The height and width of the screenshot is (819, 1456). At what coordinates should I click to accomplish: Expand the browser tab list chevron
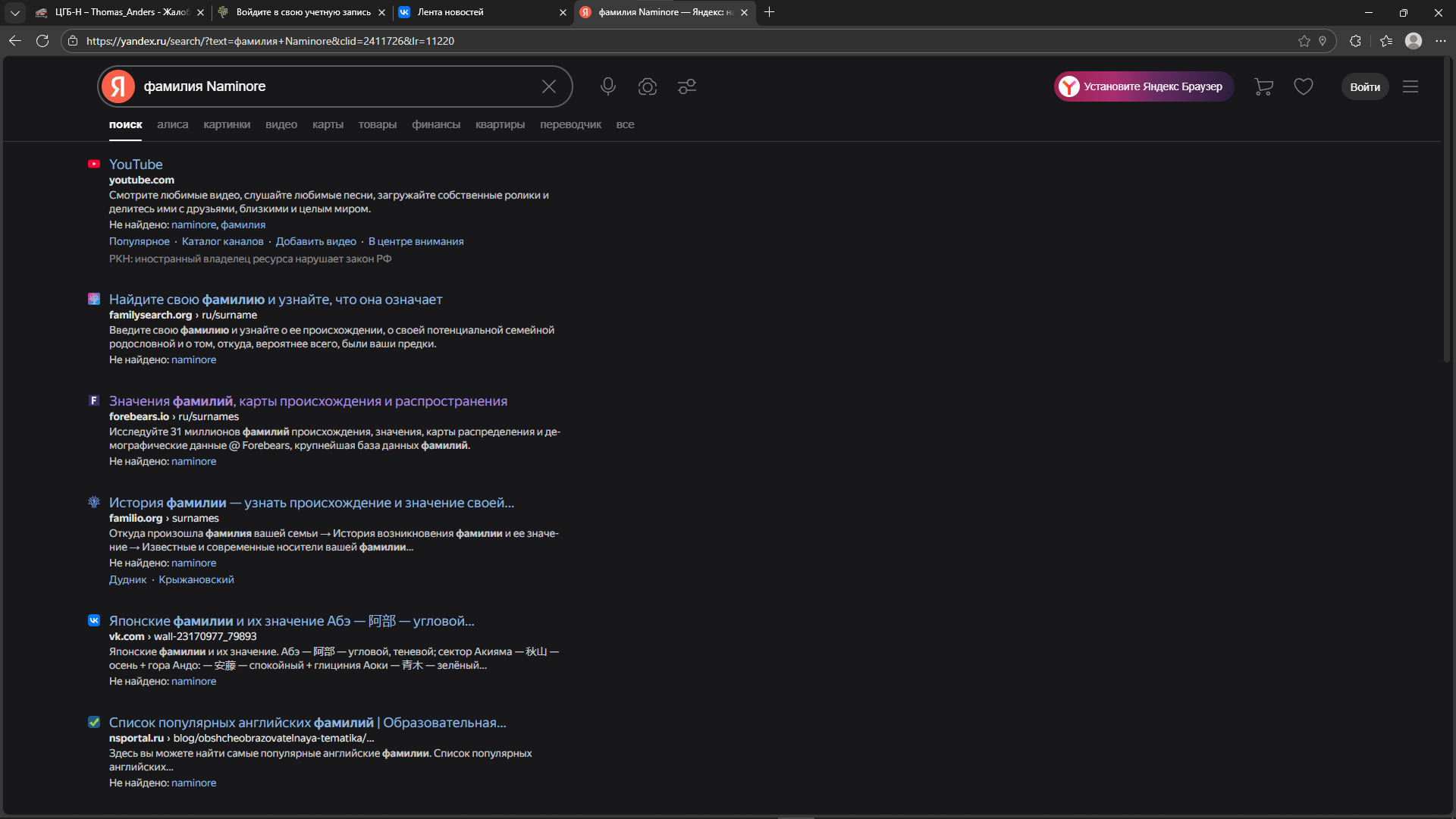pyautogui.click(x=14, y=12)
